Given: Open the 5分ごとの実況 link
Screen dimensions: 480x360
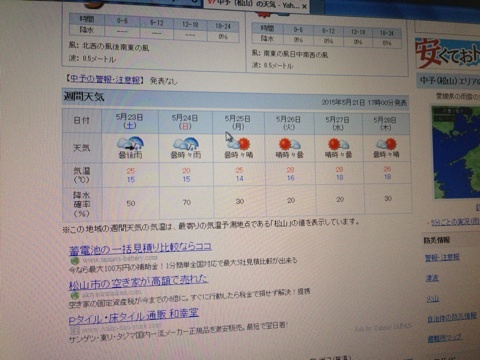Looking at the screenshot, I should [455, 222].
